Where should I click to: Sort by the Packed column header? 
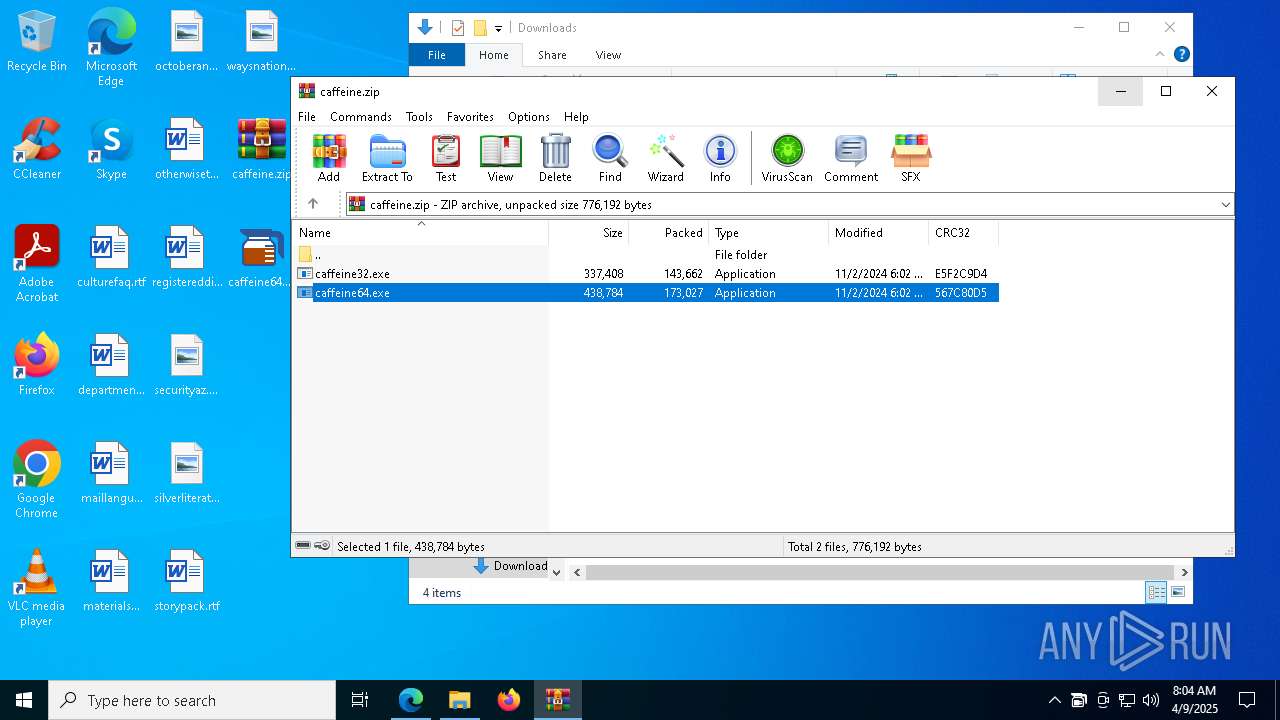point(669,232)
